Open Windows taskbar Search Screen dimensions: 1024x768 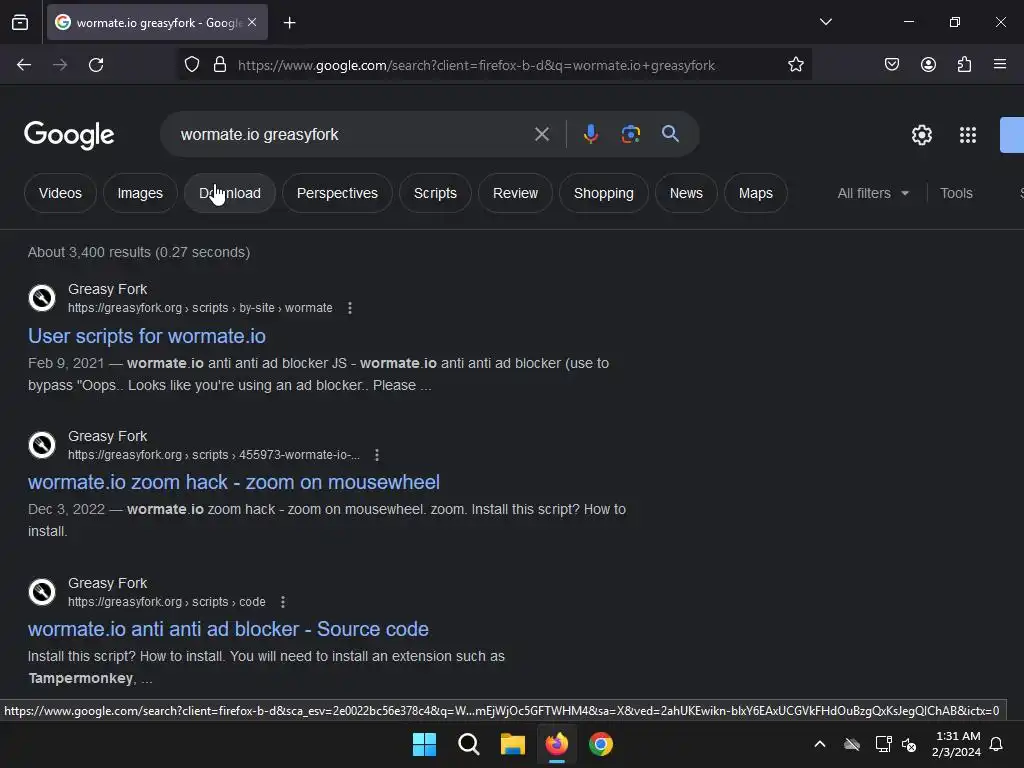468,744
